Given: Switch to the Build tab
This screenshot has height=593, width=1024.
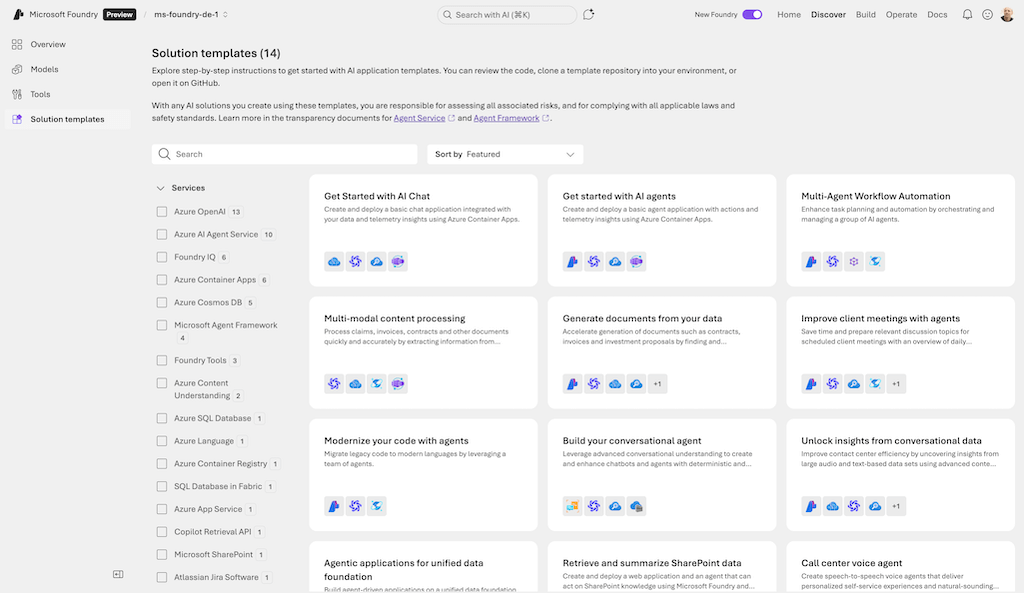Looking at the screenshot, I should 865,15.
